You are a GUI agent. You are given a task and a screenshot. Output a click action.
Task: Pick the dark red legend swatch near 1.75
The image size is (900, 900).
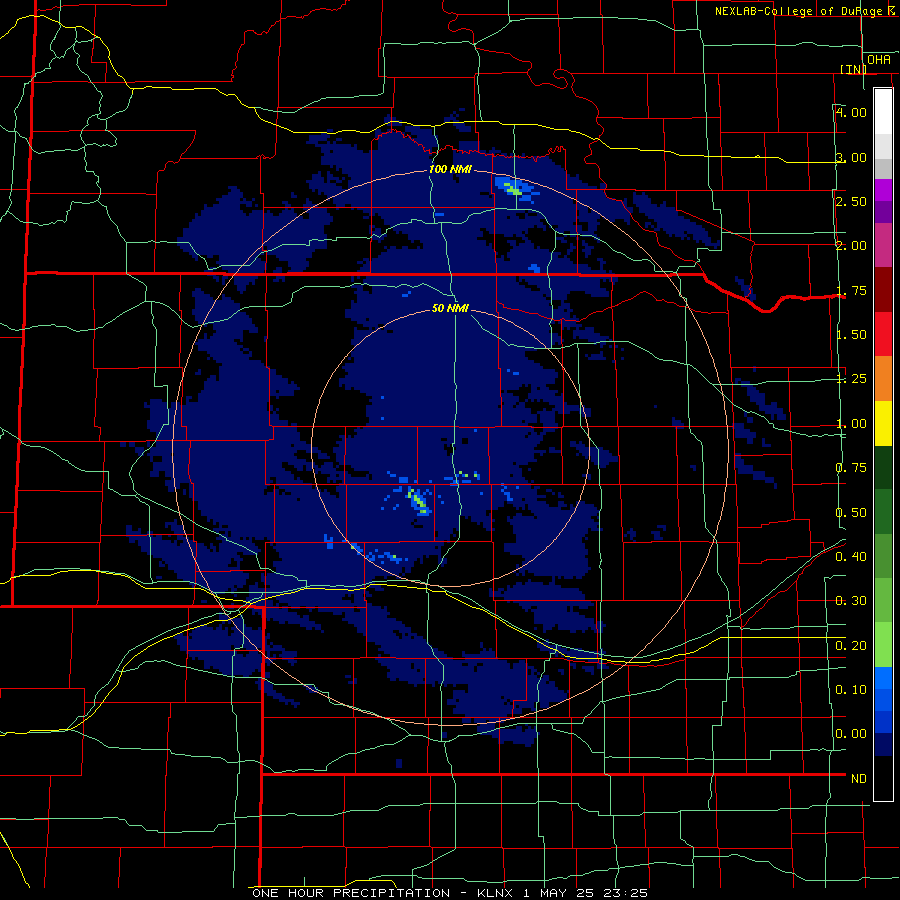click(x=883, y=290)
